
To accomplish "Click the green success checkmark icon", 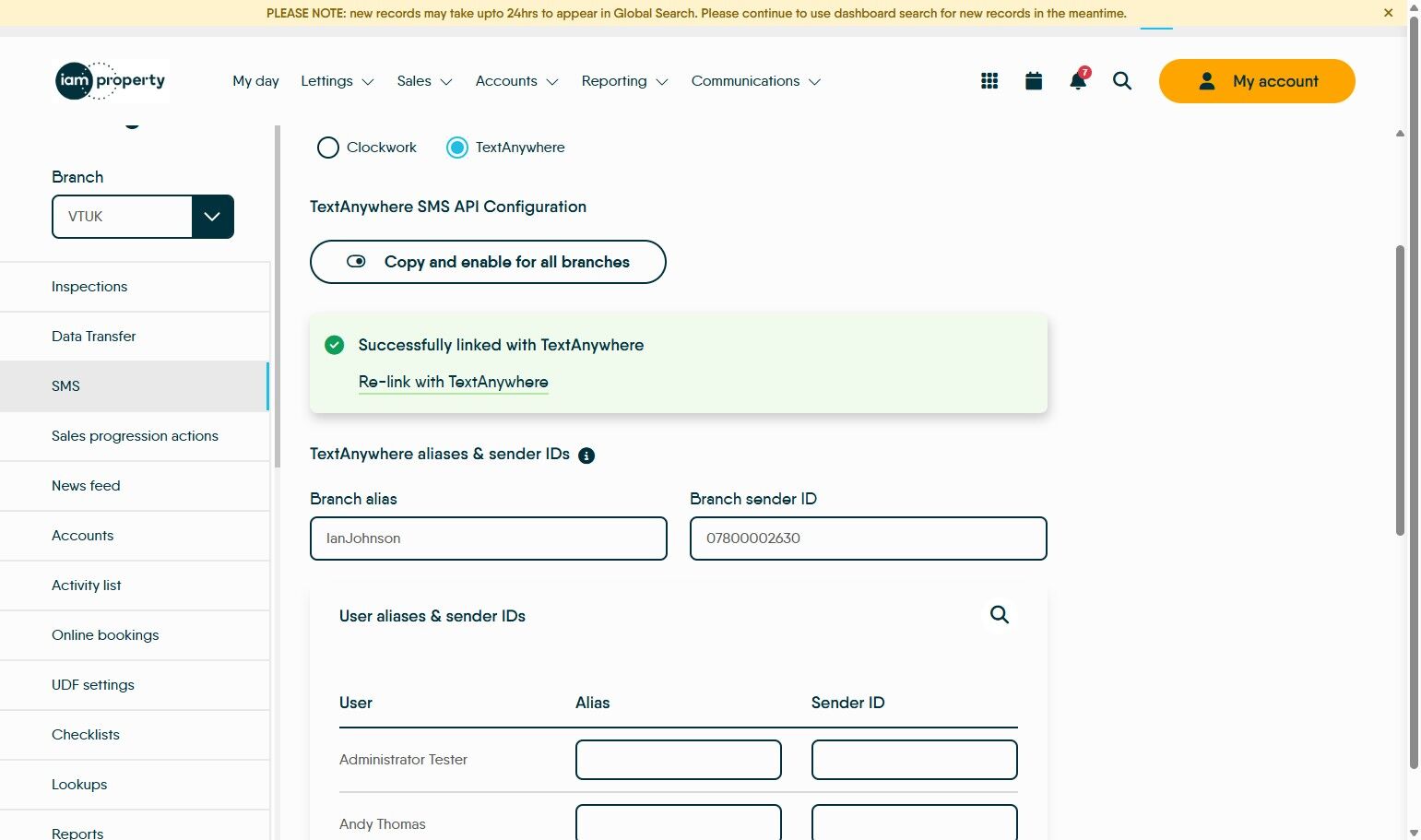I will (x=335, y=345).
